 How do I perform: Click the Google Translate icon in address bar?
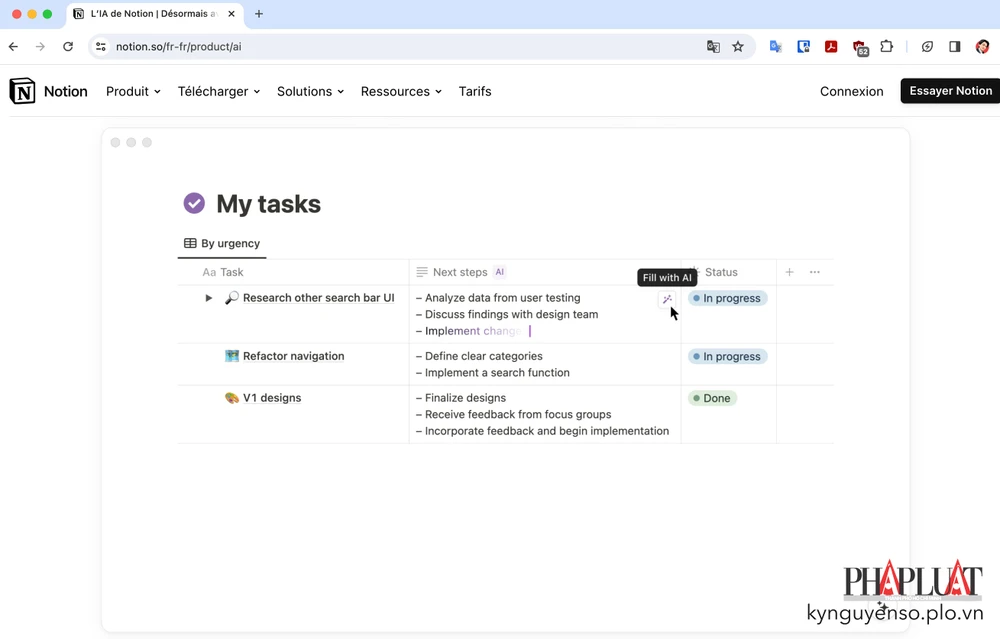tap(713, 47)
